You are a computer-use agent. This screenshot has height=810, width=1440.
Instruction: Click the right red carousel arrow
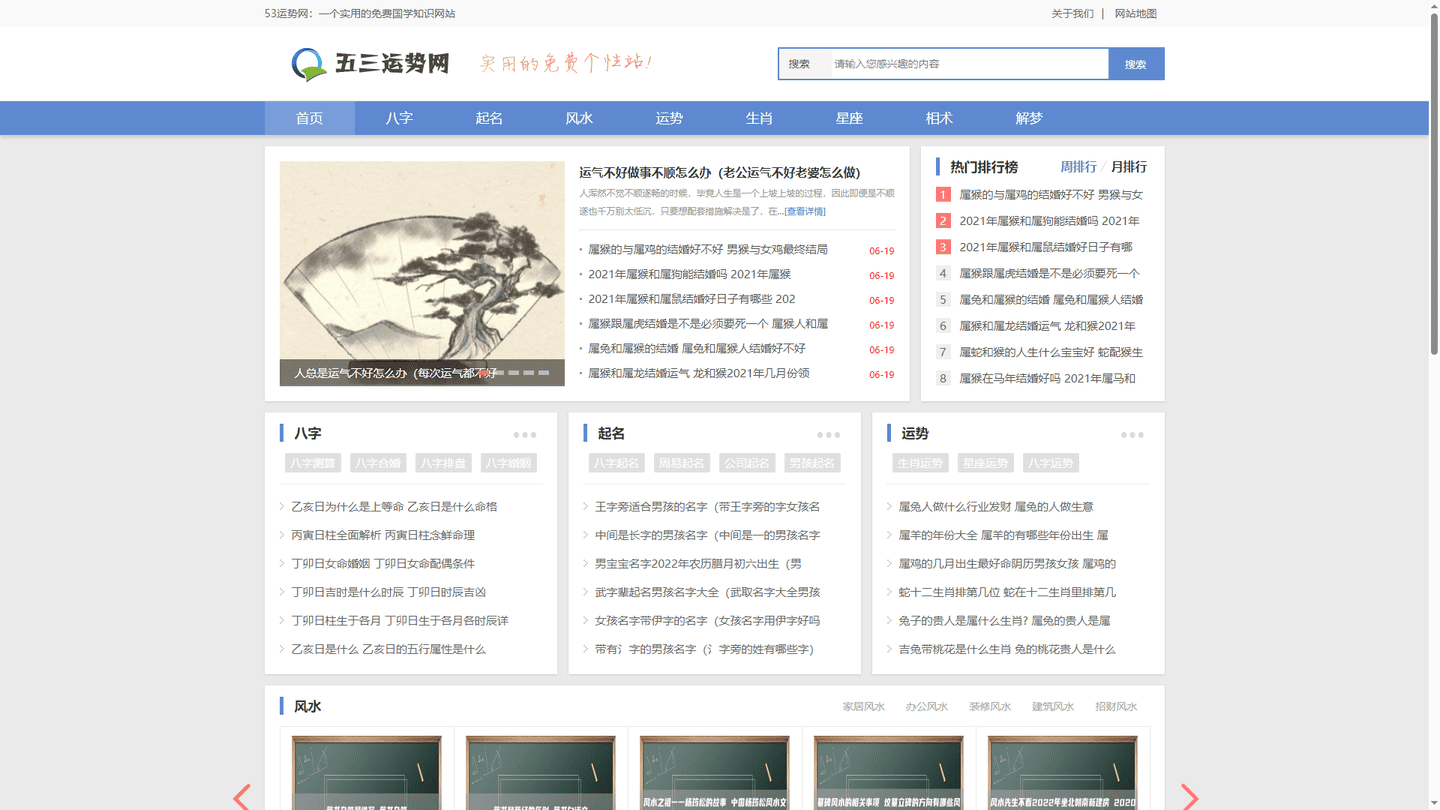(x=1189, y=796)
